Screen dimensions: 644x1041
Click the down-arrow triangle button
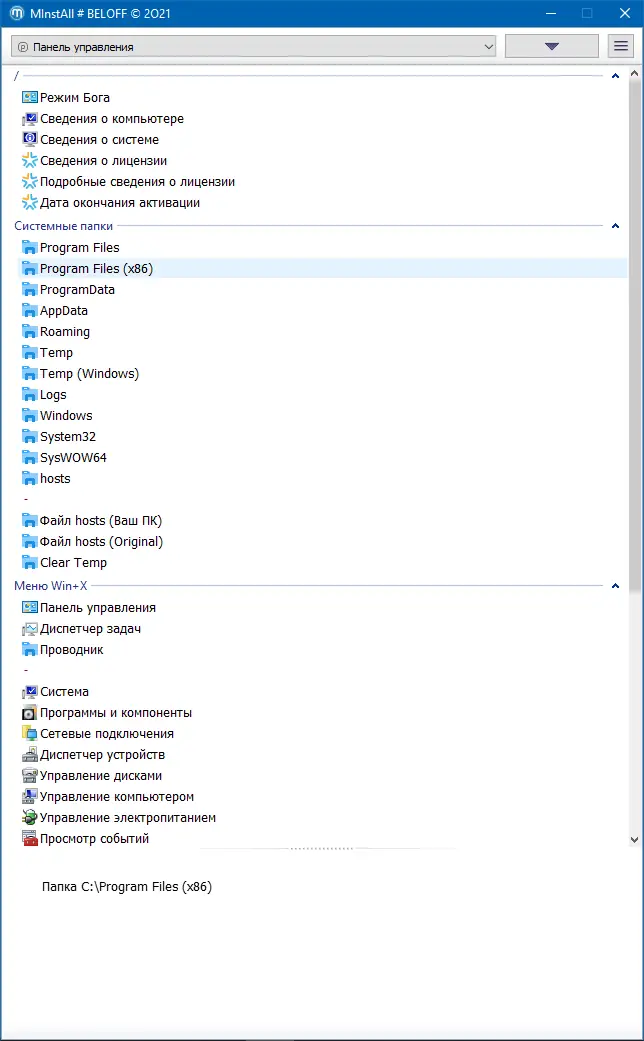(552, 46)
